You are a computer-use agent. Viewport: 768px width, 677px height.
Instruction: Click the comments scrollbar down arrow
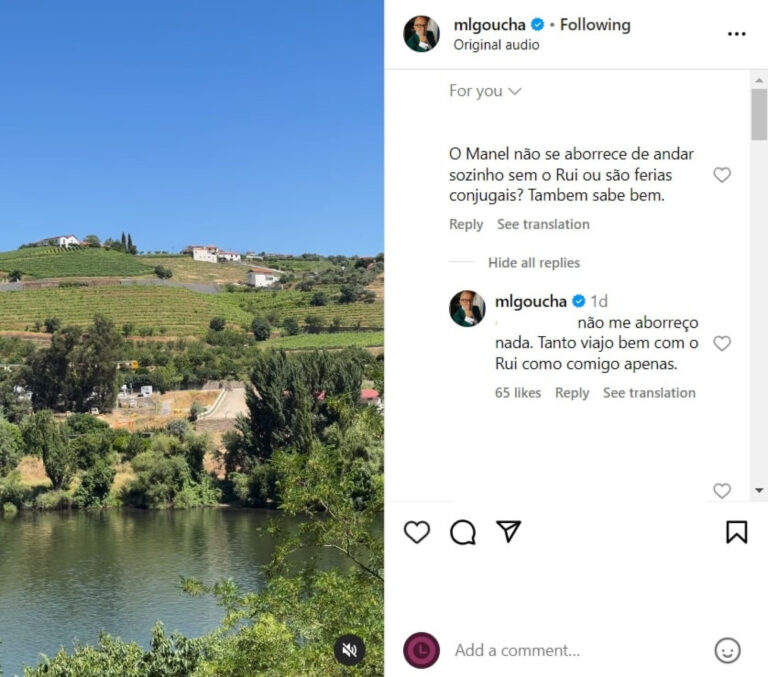pyautogui.click(x=759, y=490)
